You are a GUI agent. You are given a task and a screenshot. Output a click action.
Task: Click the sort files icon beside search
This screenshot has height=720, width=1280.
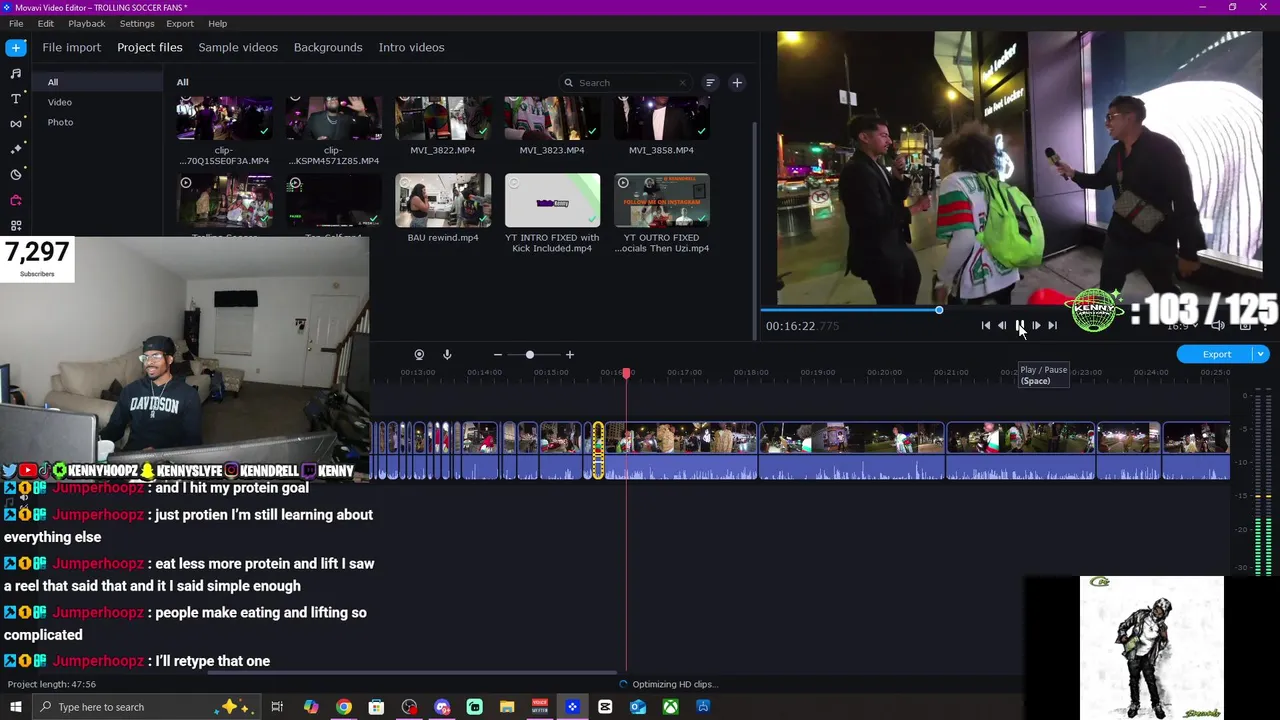pos(710,83)
